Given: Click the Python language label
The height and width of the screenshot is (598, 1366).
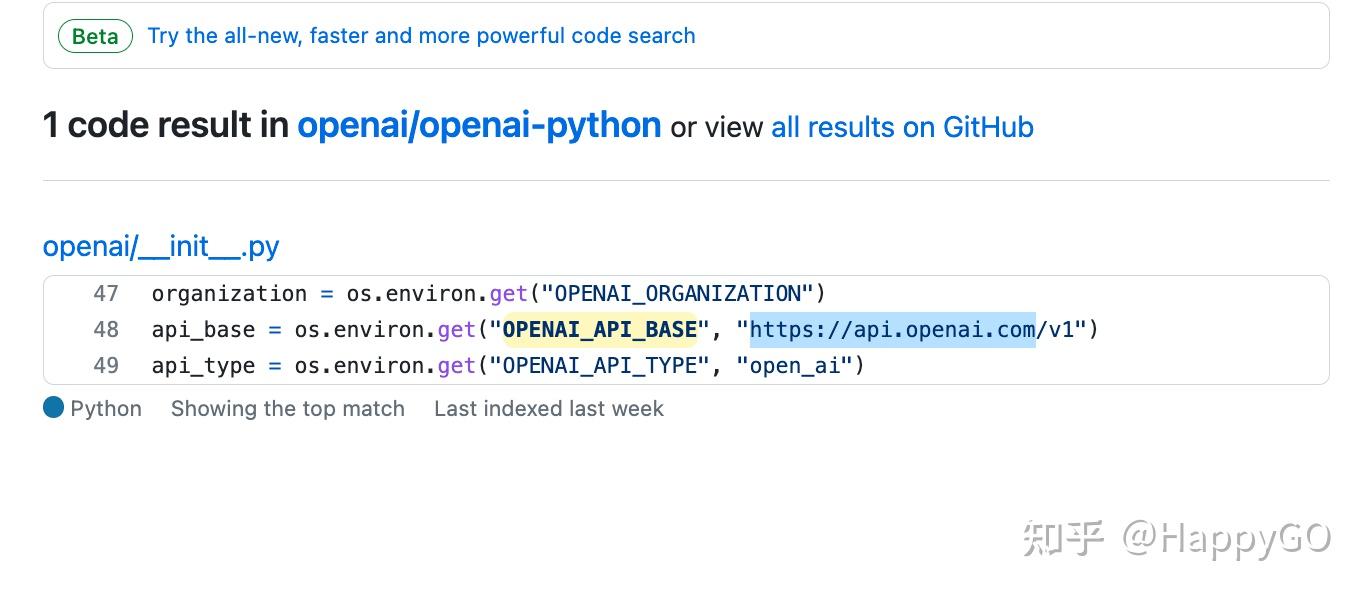Looking at the screenshot, I should point(106,409).
